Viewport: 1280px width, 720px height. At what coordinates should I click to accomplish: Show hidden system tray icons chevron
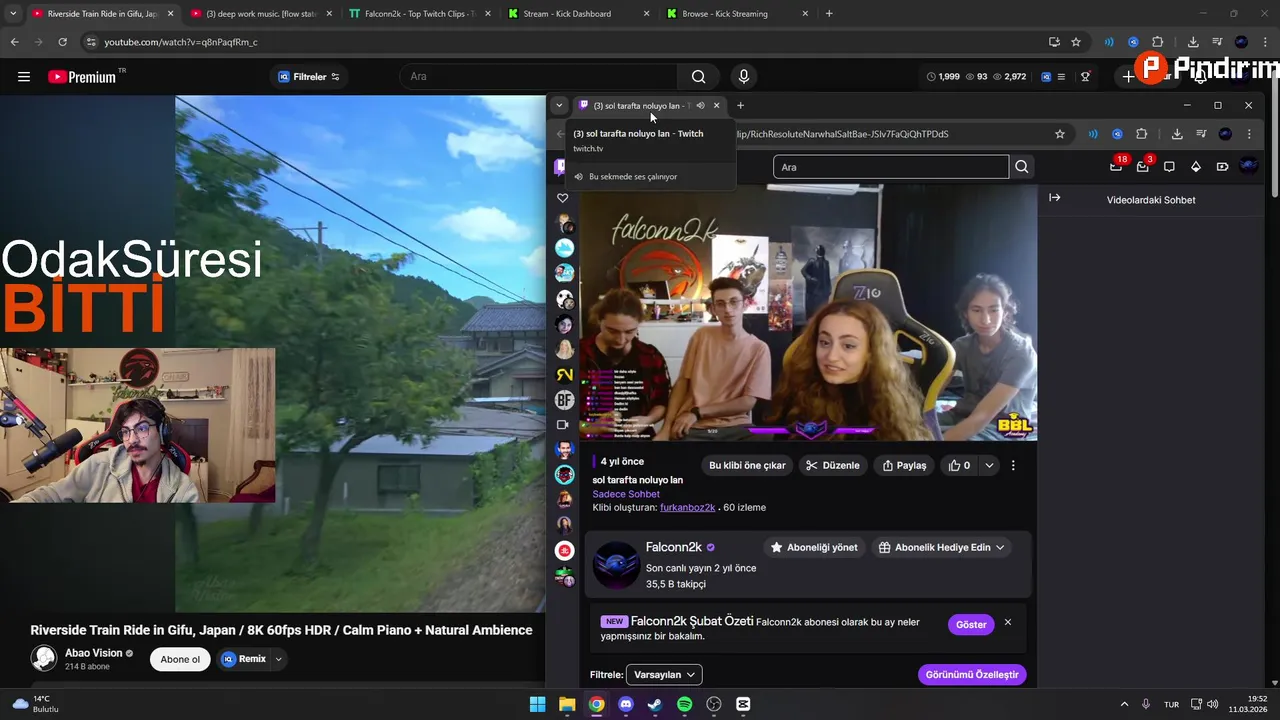click(1124, 704)
